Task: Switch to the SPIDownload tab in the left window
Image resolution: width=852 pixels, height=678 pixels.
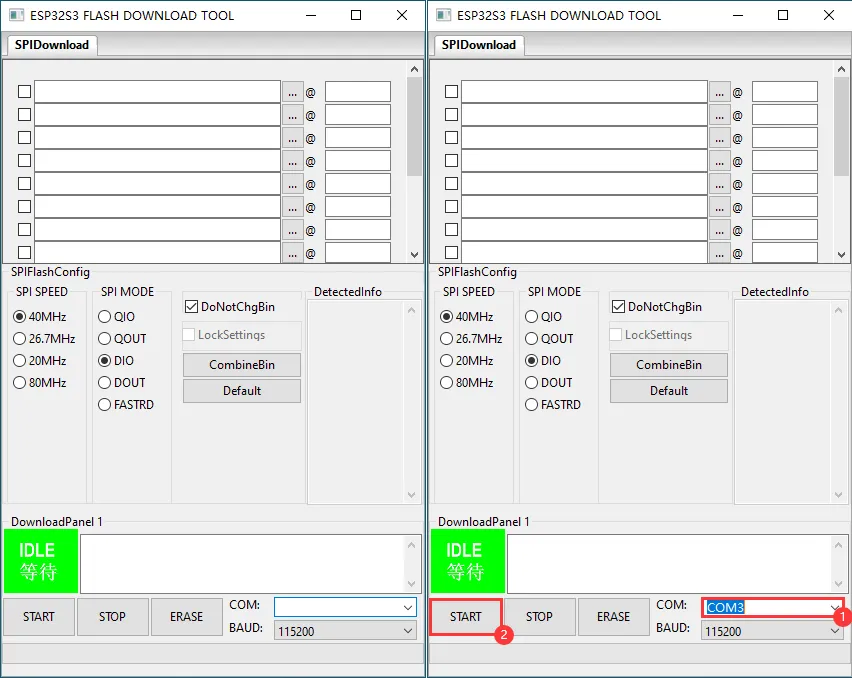Action: 51,45
